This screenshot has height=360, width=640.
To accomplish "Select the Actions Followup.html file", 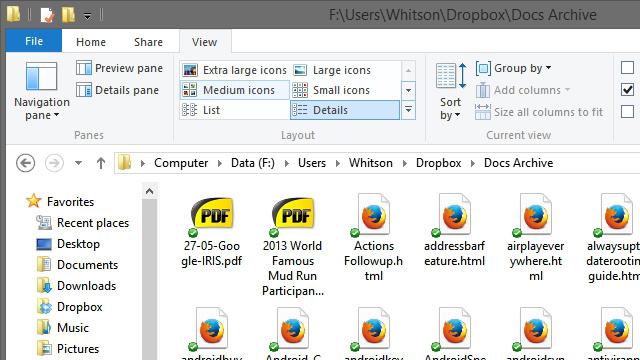I will pyautogui.click(x=373, y=238).
